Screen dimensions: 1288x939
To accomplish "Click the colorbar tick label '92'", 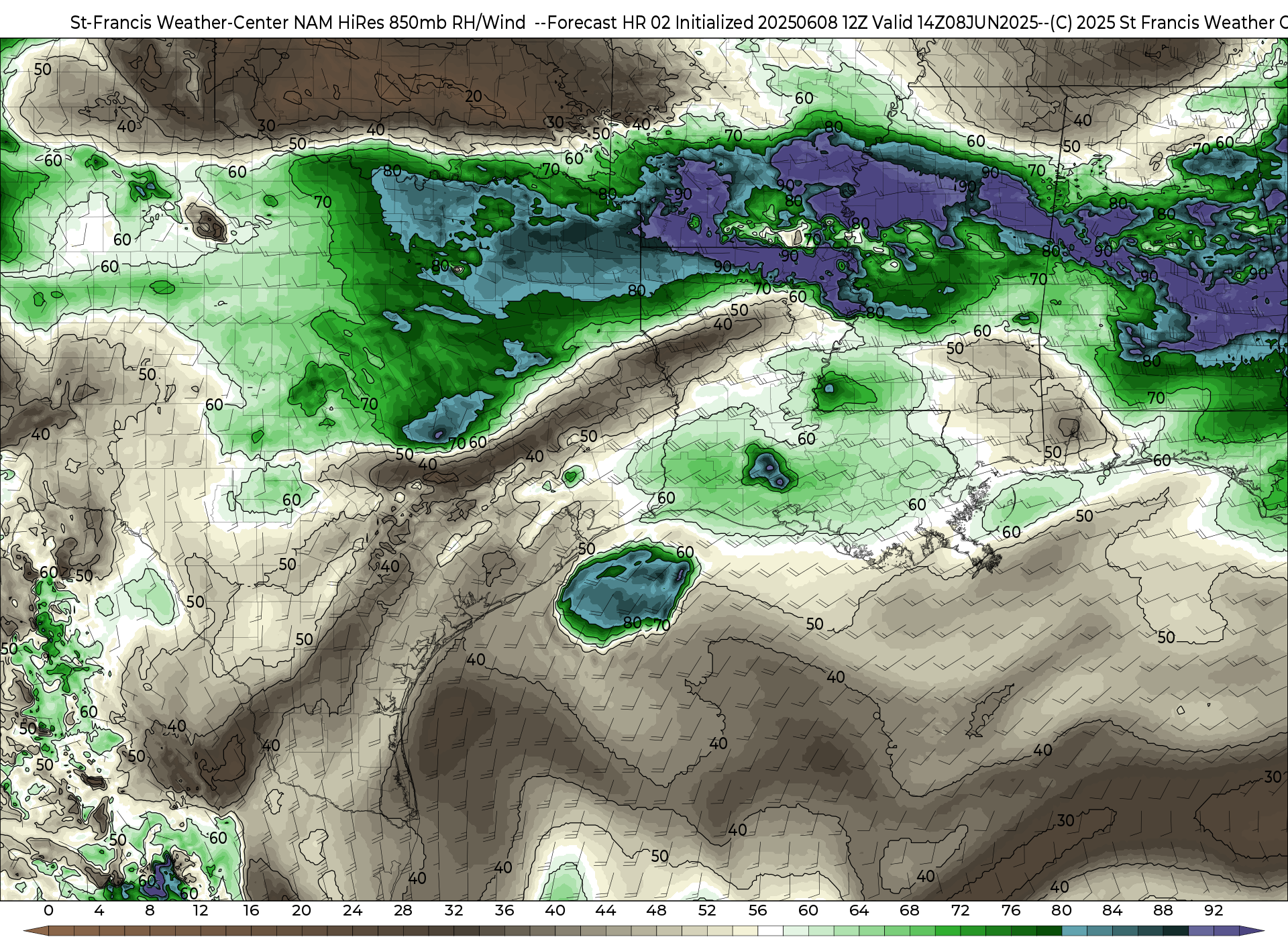I will [x=1214, y=910].
